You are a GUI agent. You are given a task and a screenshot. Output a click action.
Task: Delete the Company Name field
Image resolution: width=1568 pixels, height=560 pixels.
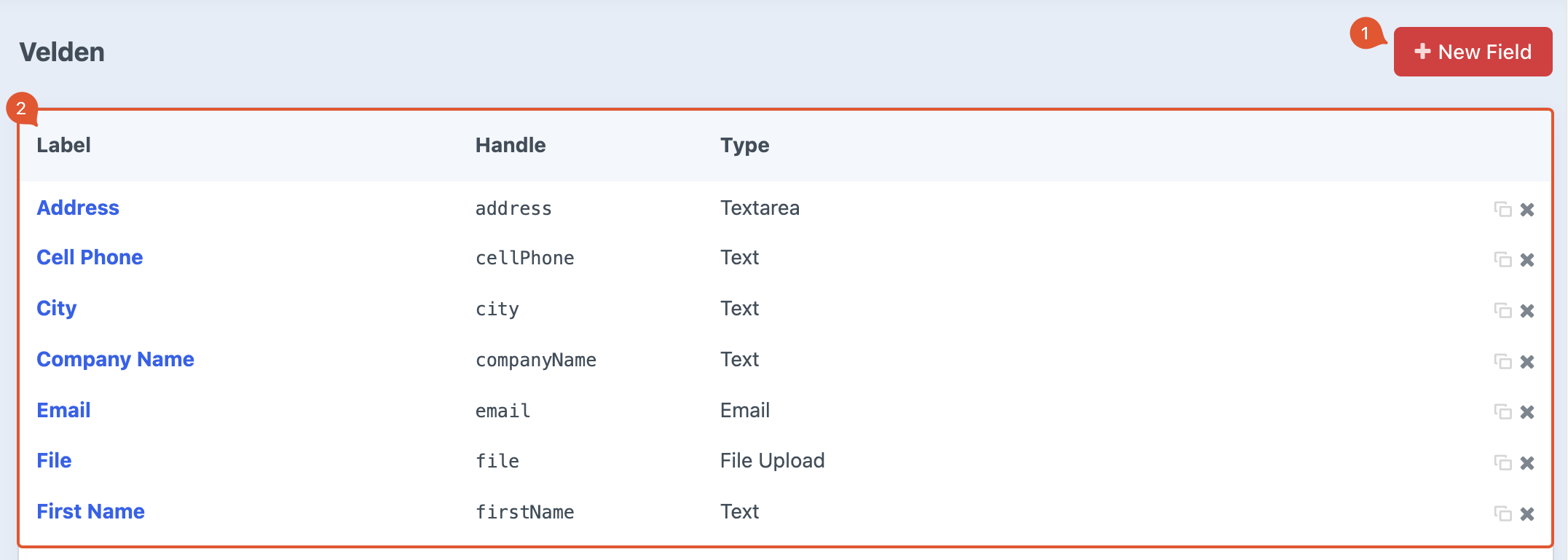pos(1527,362)
